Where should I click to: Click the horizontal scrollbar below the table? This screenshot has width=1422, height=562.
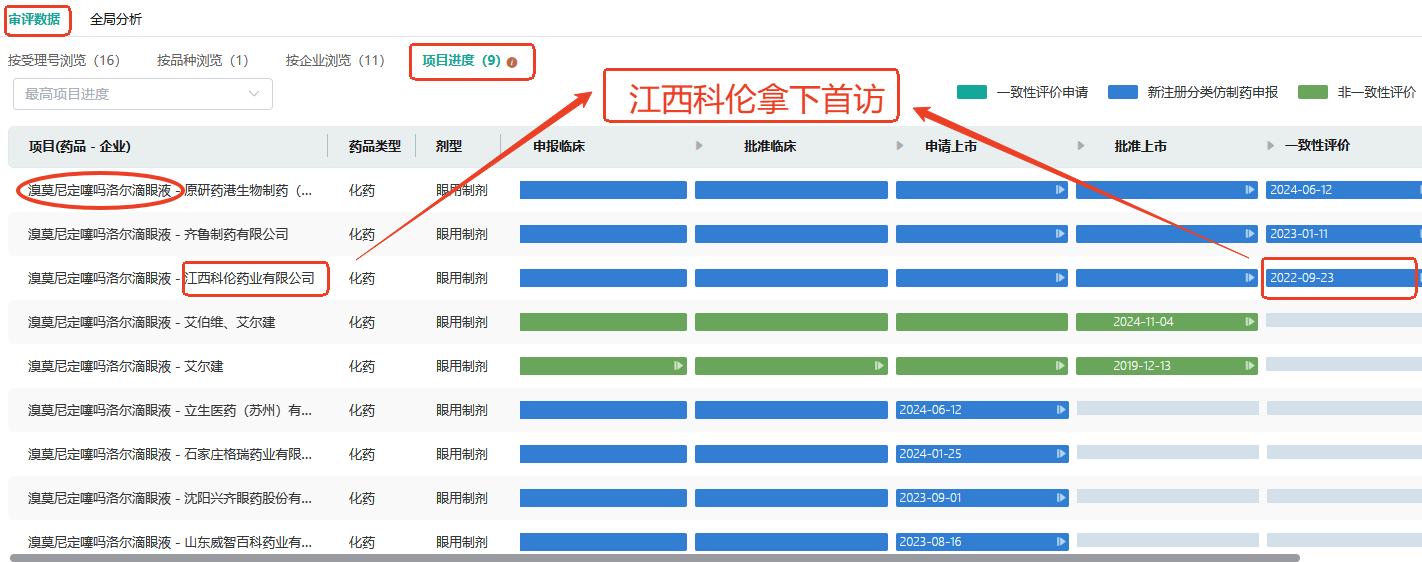point(655,557)
